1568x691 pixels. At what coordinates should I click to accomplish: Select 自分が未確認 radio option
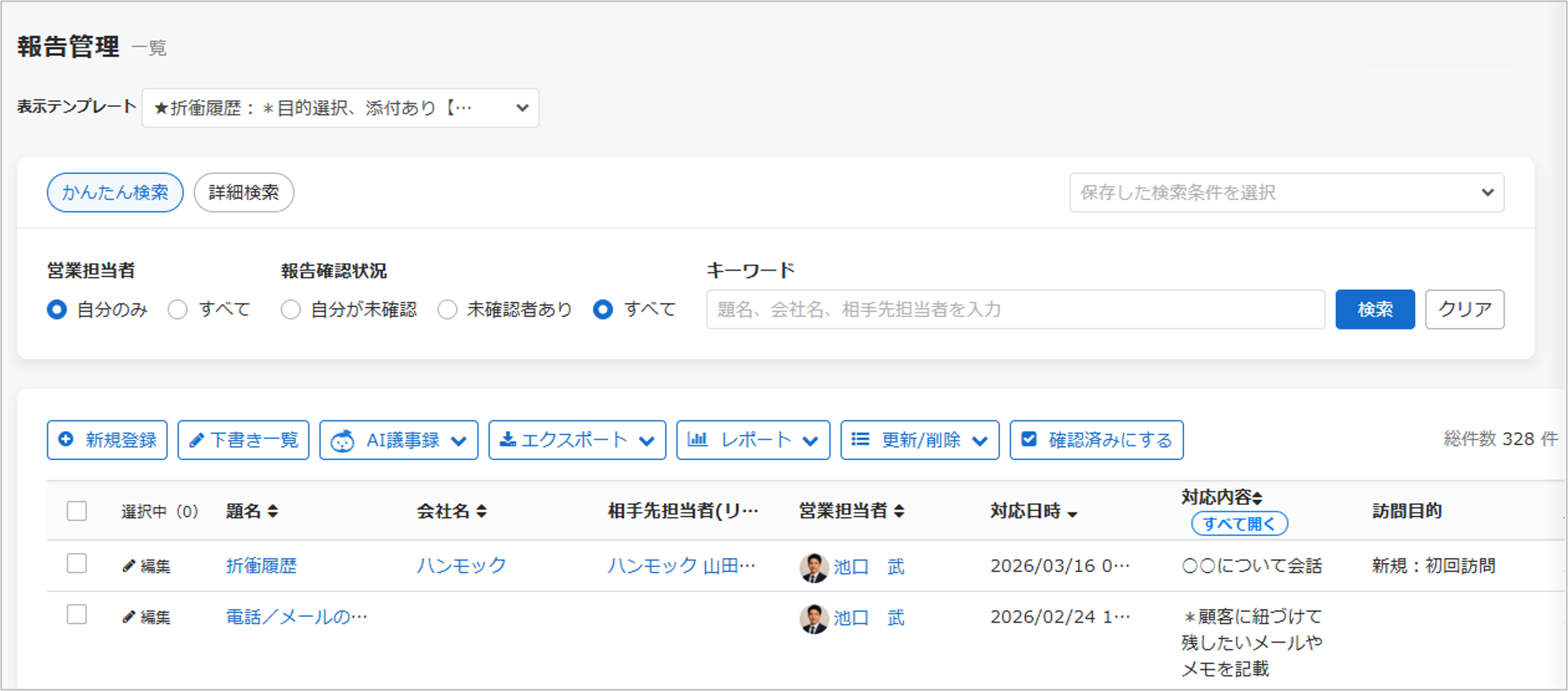(290, 310)
